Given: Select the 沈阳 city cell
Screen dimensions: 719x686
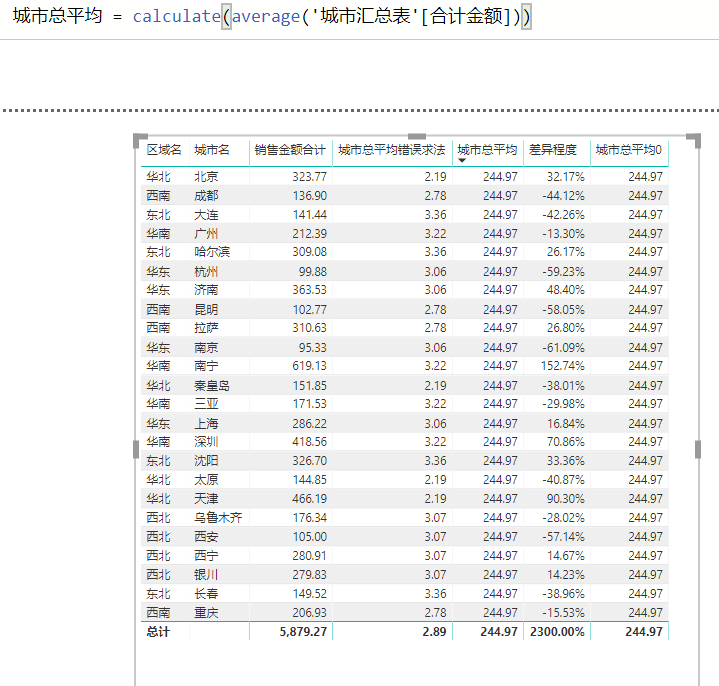Looking at the screenshot, I should click(x=206, y=461).
